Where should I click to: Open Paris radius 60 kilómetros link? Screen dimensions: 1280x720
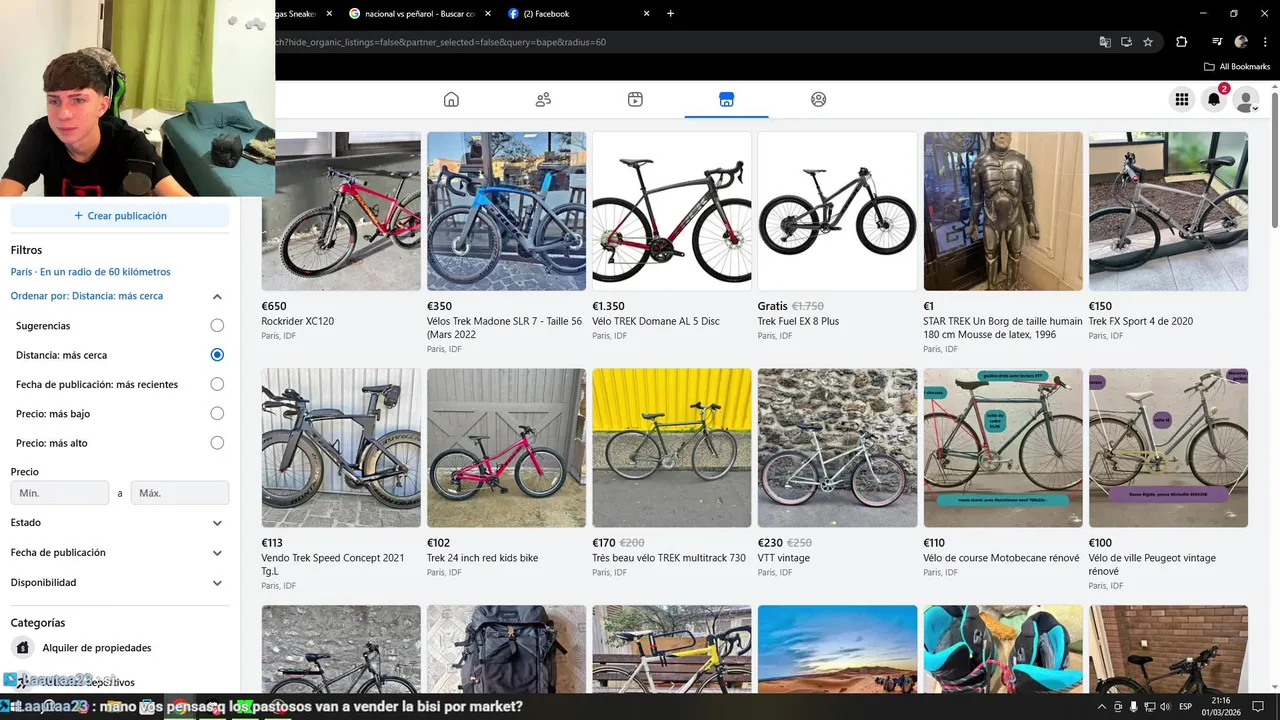click(x=90, y=272)
